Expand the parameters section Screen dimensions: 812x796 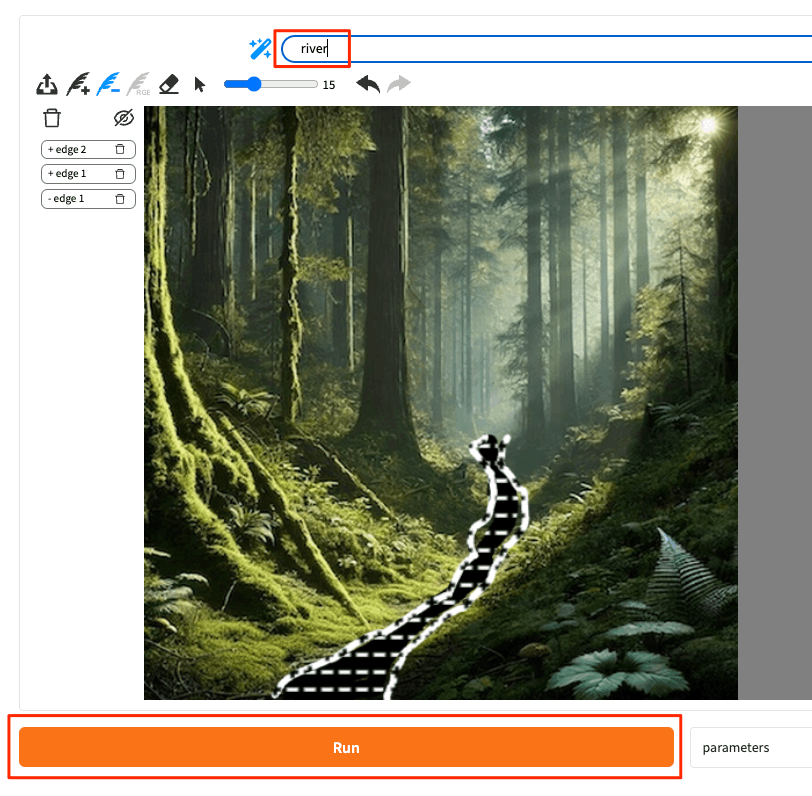[751, 747]
